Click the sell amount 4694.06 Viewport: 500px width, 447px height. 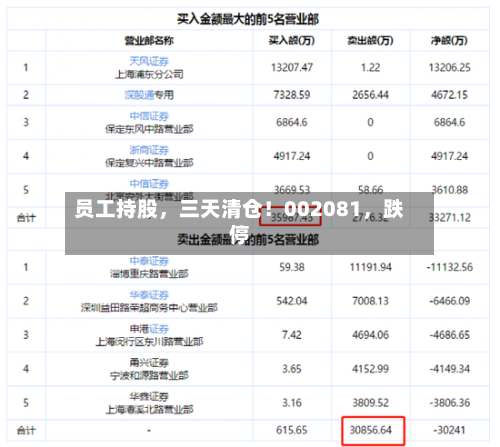pos(370,335)
